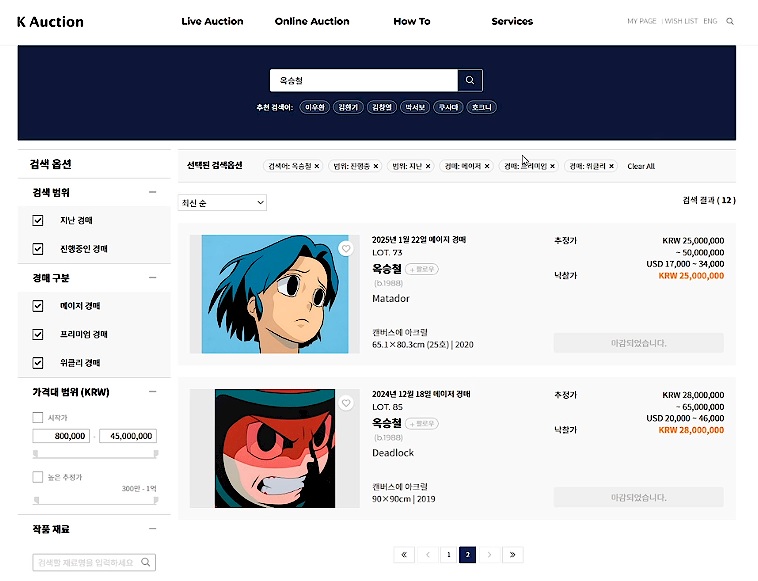Open the header search magnifier icon
758x581 pixels.
(x=730, y=21)
